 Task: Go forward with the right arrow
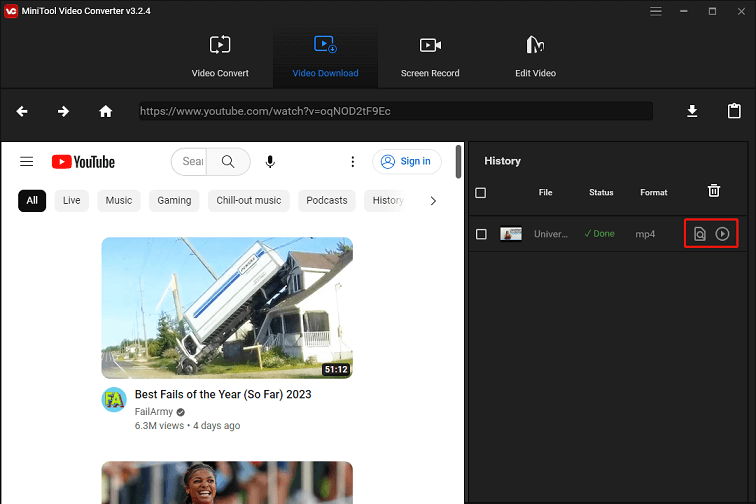(x=63, y=111)
